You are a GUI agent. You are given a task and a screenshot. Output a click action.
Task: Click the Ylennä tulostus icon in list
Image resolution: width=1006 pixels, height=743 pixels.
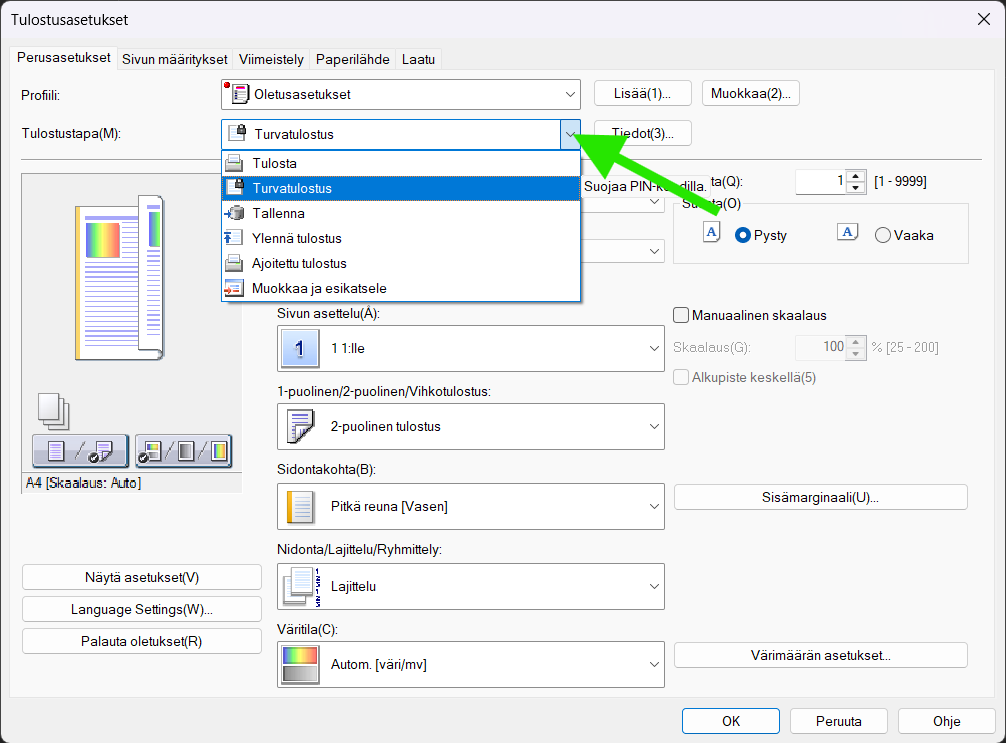(x=233, y=238)
